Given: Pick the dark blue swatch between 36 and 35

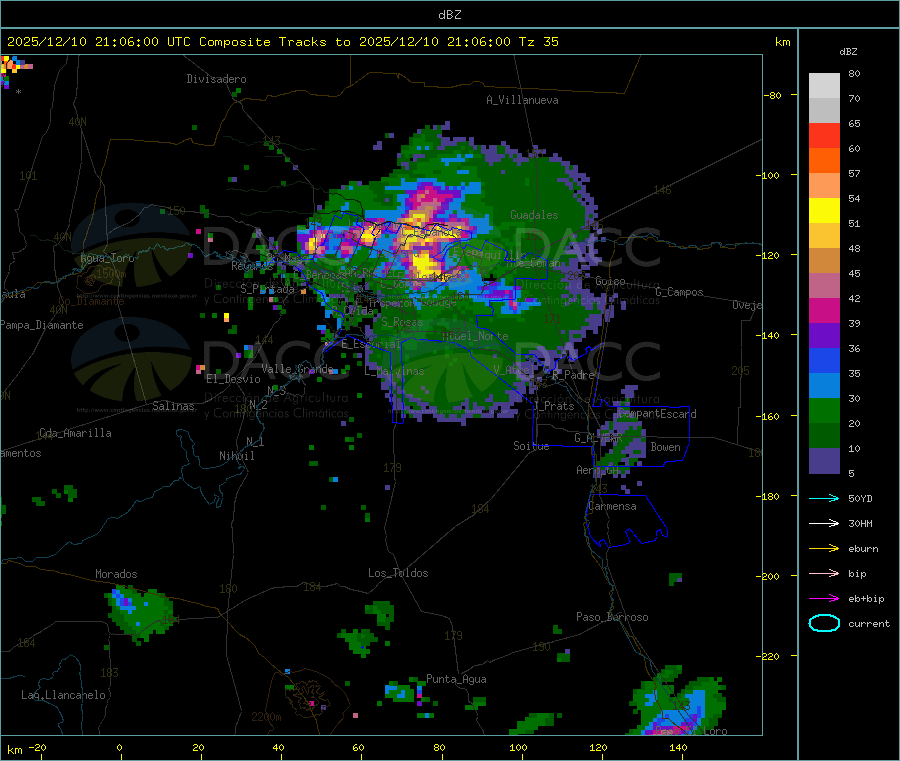Looking at the screenshot, I should click(824, 360).
